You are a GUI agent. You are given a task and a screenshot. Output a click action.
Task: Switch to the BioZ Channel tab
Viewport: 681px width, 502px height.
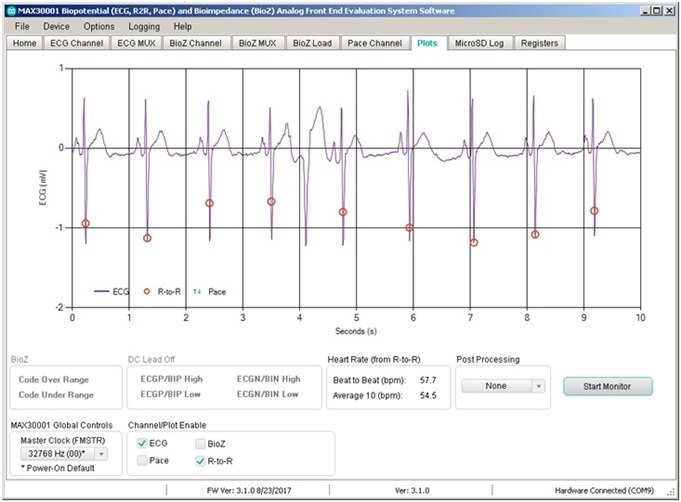(x=195, y=43)
